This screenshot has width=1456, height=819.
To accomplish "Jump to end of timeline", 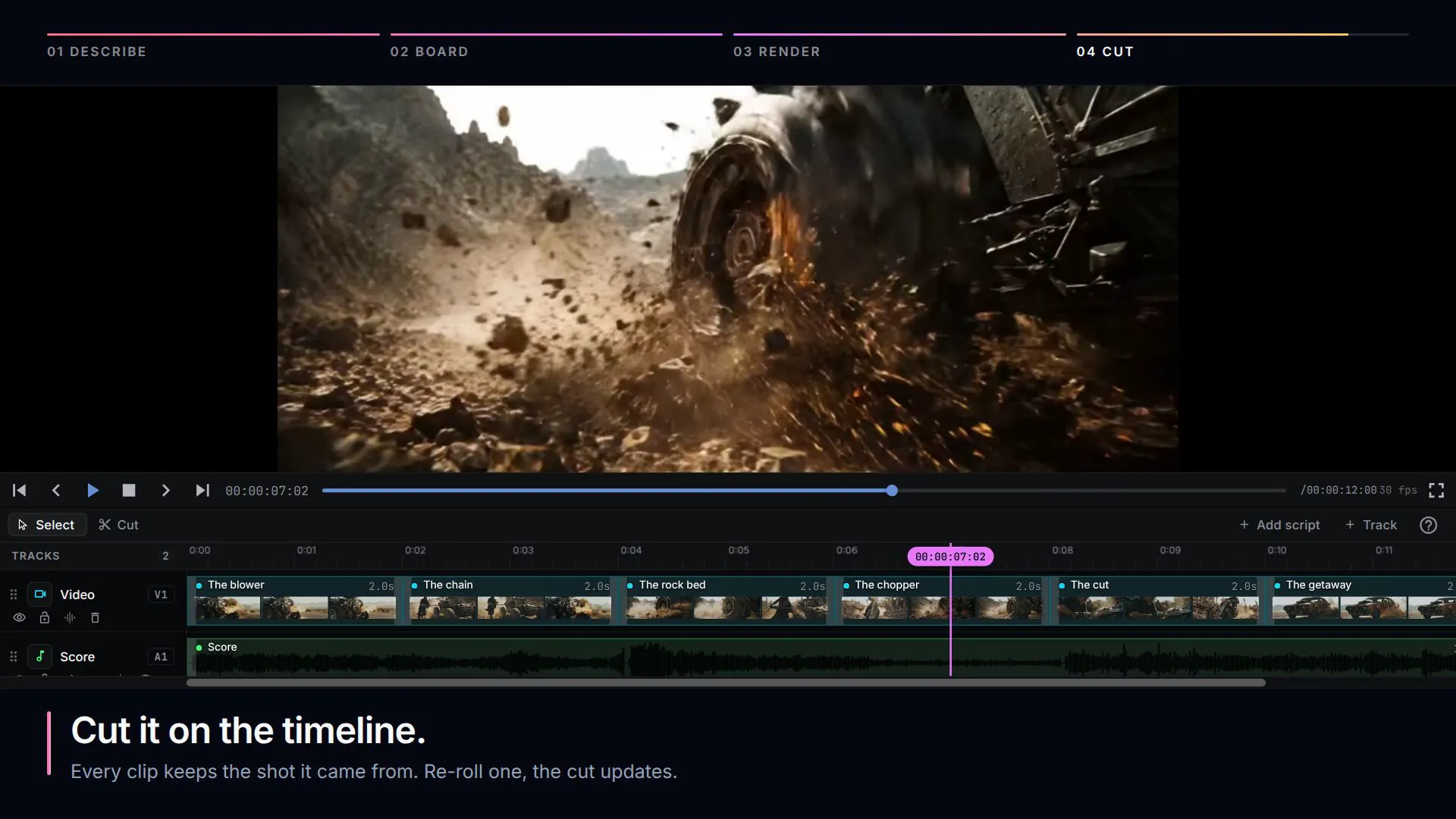I will pos(202,491).
